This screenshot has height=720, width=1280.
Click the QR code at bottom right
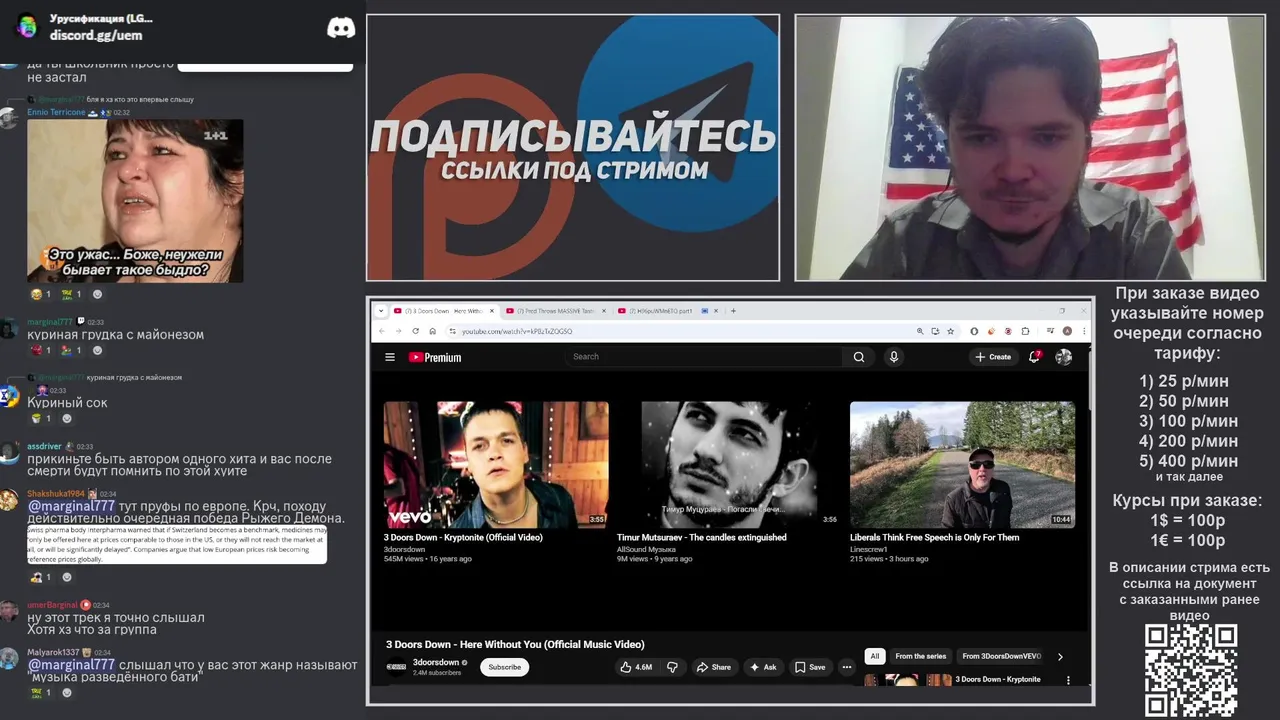pos(1191,670)
